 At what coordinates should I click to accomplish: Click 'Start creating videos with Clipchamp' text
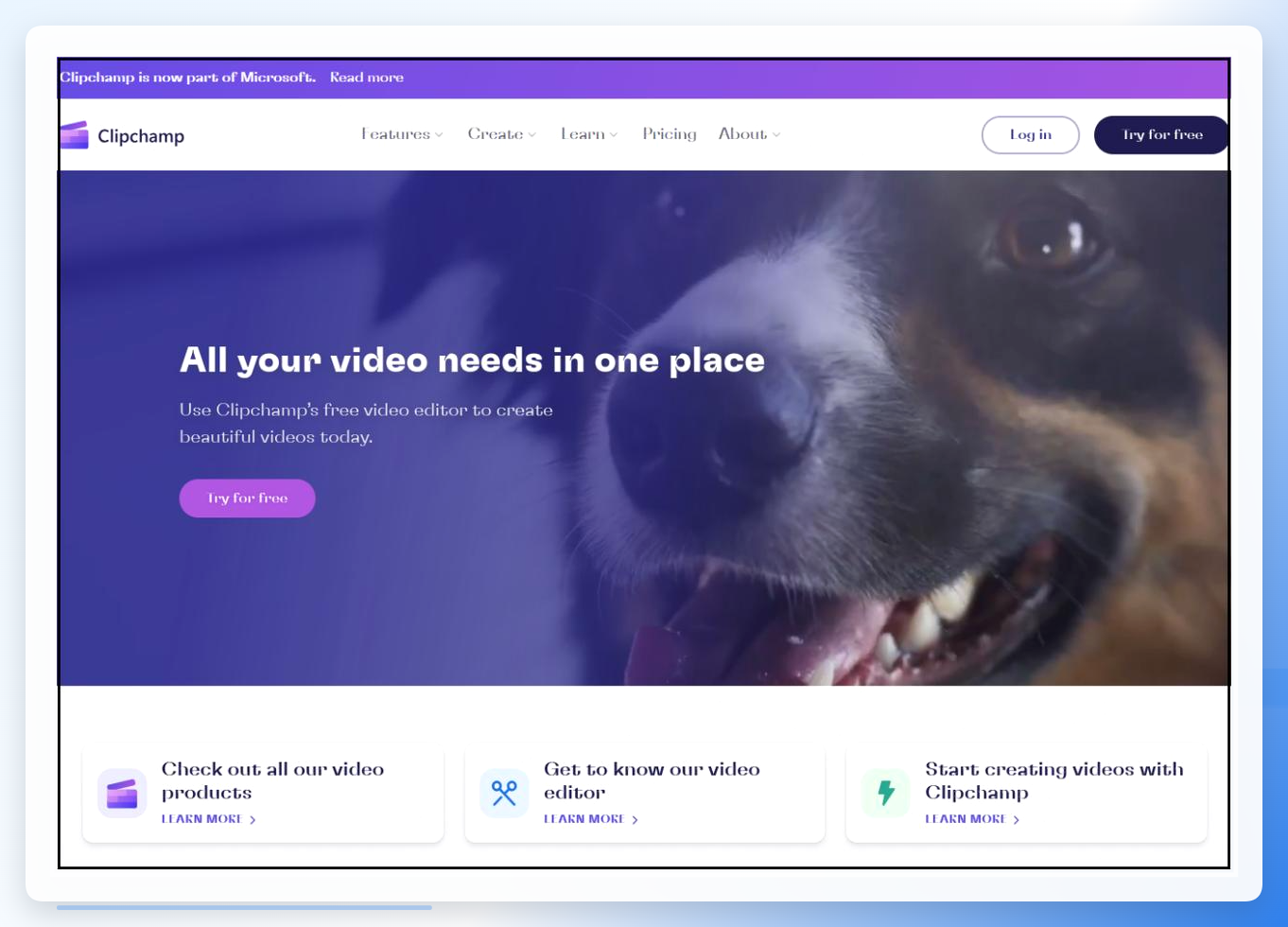click(x=1054, y=781)
